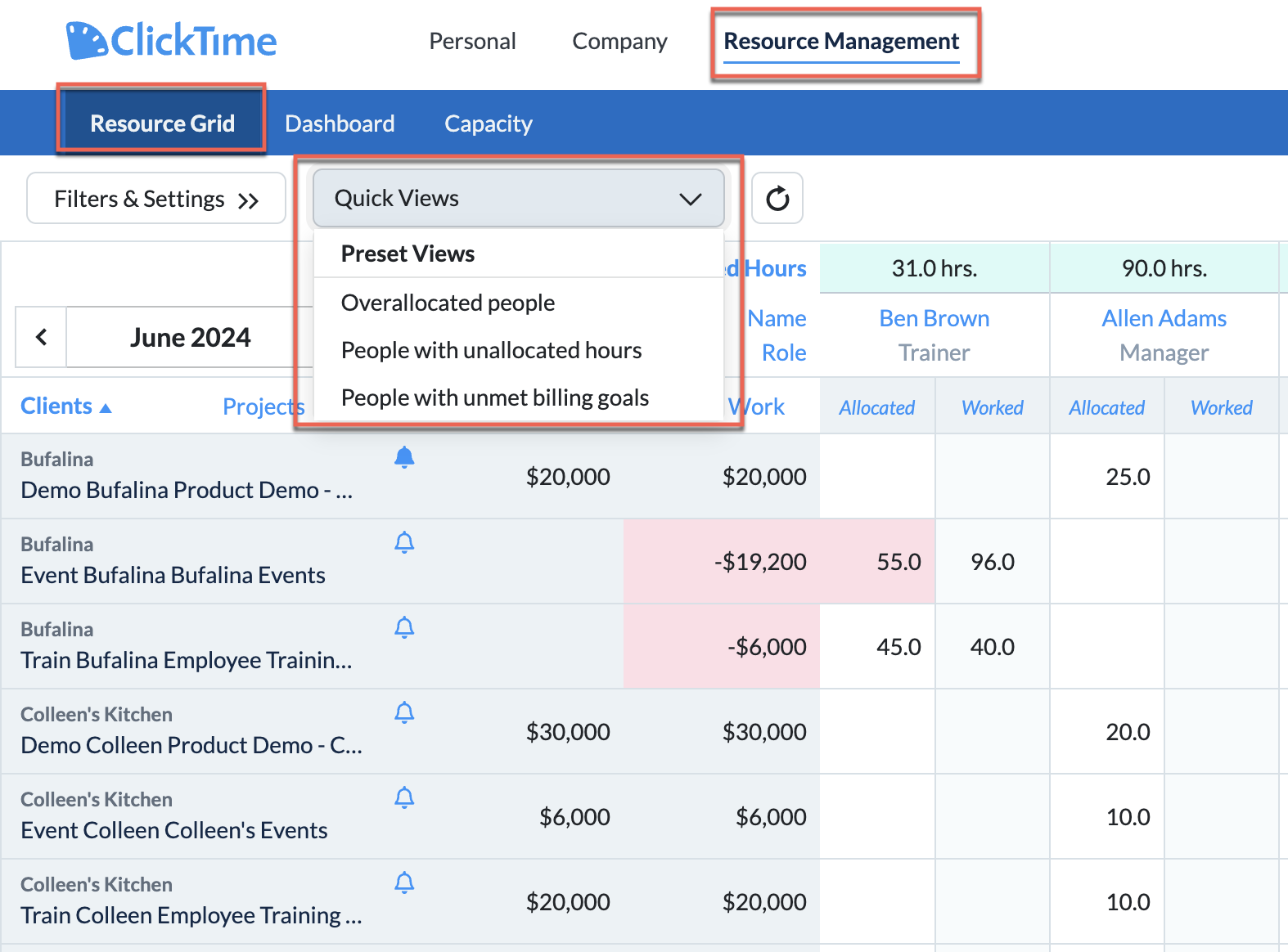Sort by Clients ascending arrow
Screen dimensions: 1288x952
pyautogui.click(x=106, y=407)
